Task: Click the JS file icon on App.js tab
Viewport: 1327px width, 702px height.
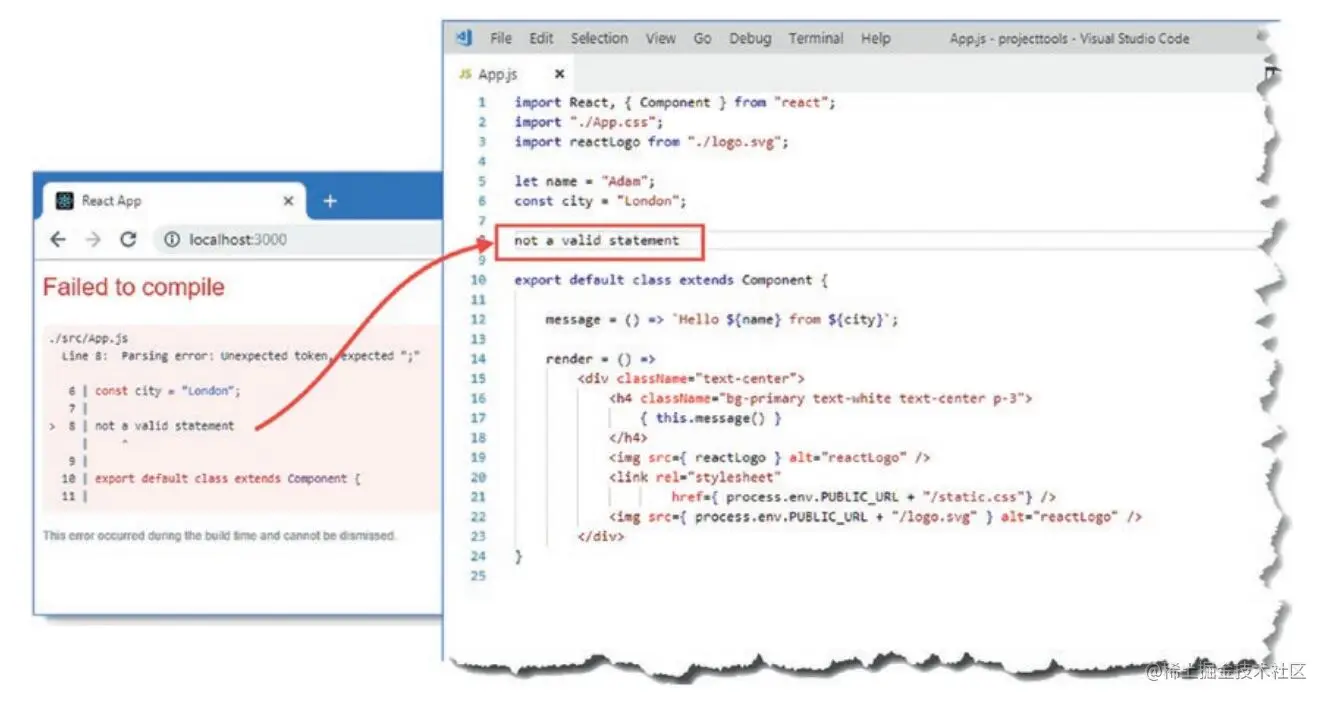Action: pos(465,74)
